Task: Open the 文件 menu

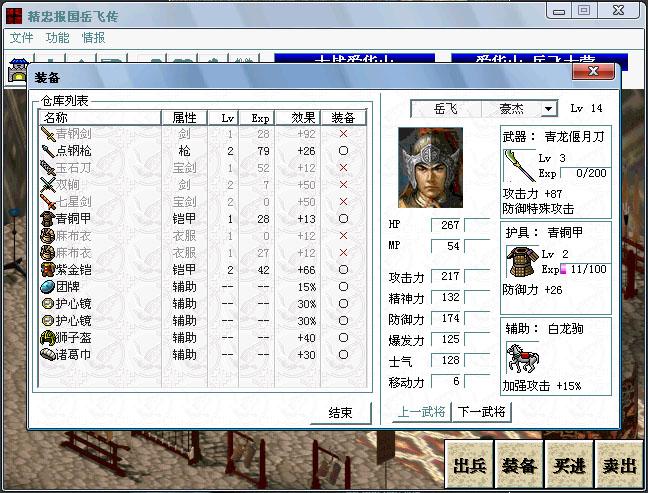Action: tap(21, 38)
